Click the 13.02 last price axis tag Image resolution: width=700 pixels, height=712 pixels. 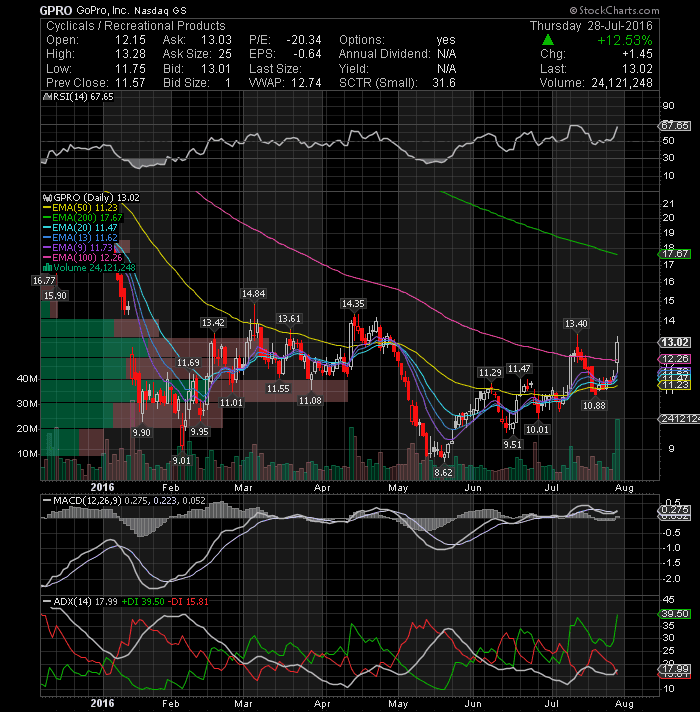coord(675,342)
